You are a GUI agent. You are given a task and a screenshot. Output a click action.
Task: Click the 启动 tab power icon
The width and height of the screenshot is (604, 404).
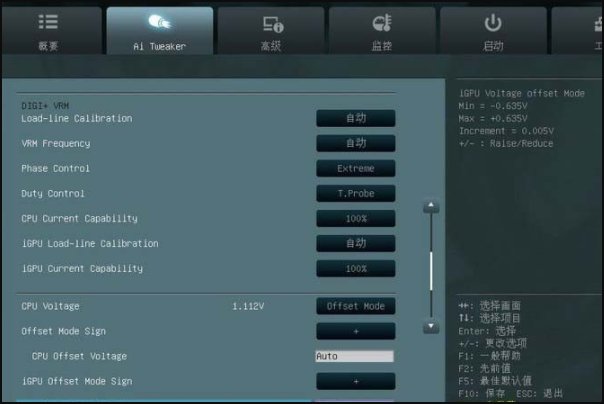click(x=493, y=23)
